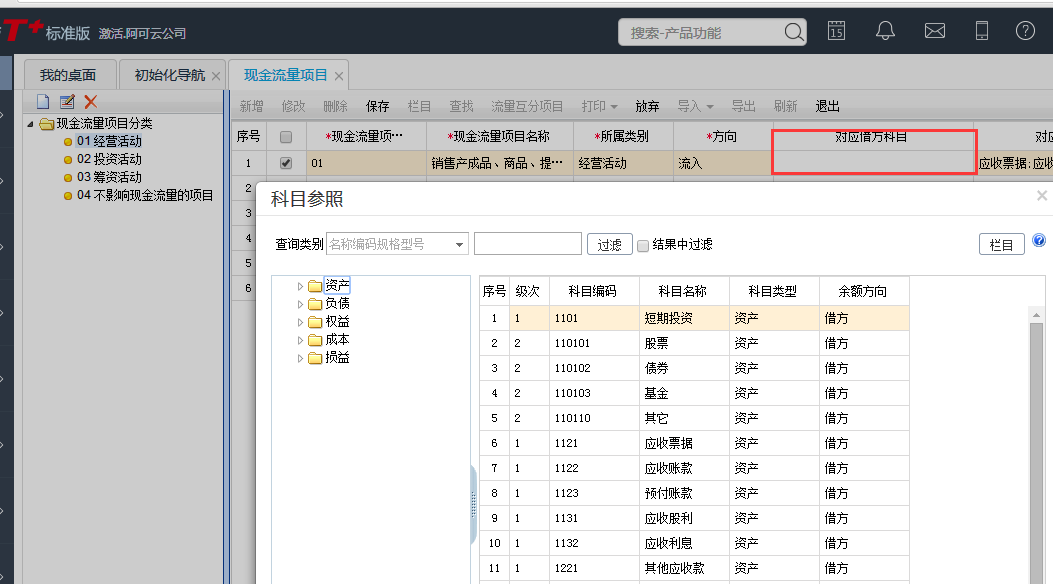Click the 过滤 button
The height and width of the screenshot is (584, 1053).
[610, 243]
